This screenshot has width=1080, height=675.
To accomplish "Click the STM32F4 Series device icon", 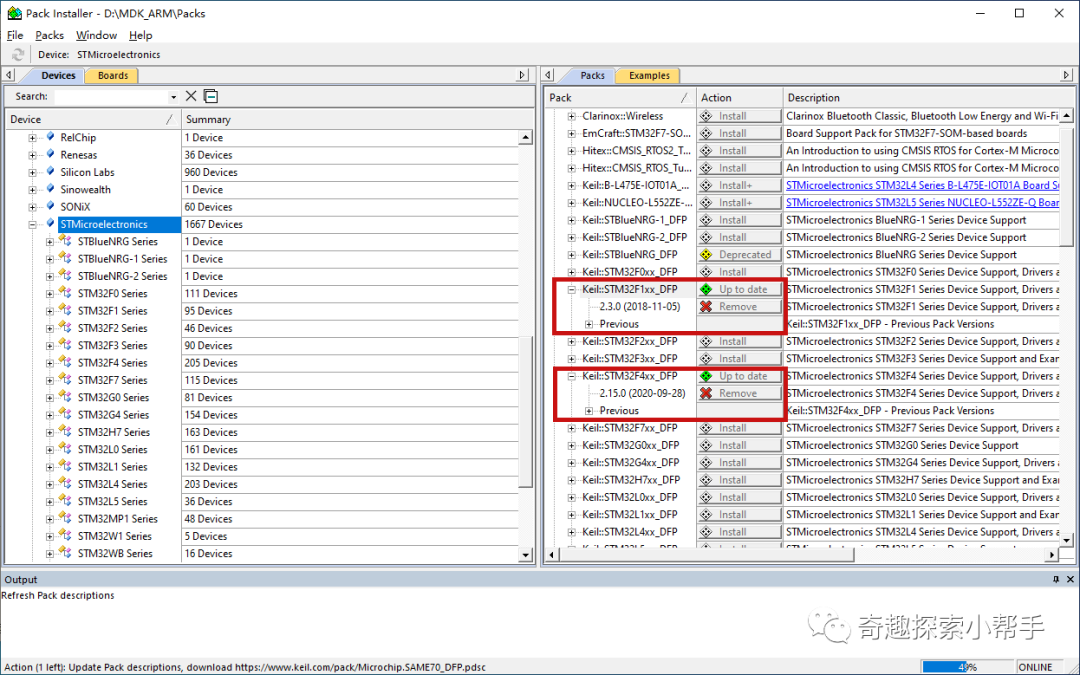I will pyautogui.click(x=65, y=362).
